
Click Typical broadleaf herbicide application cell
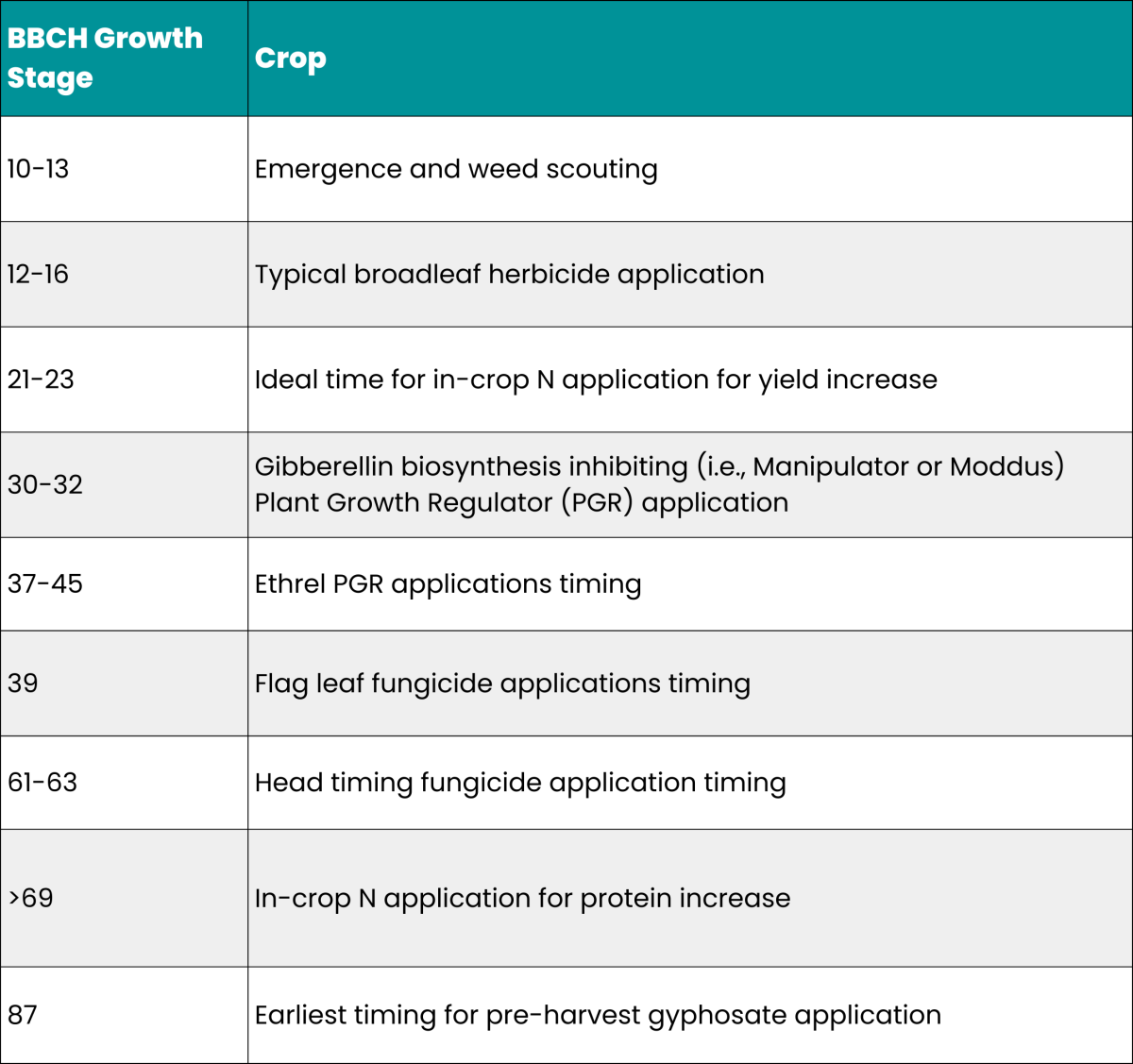[x=690, y=275]
